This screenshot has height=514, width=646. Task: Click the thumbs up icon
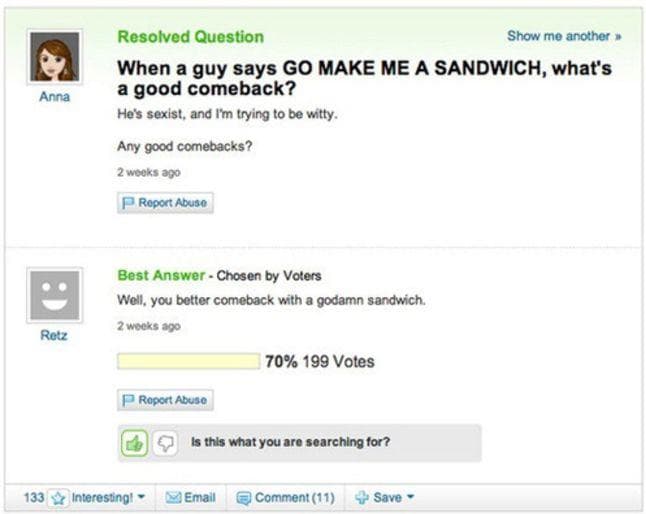point(133,442)
